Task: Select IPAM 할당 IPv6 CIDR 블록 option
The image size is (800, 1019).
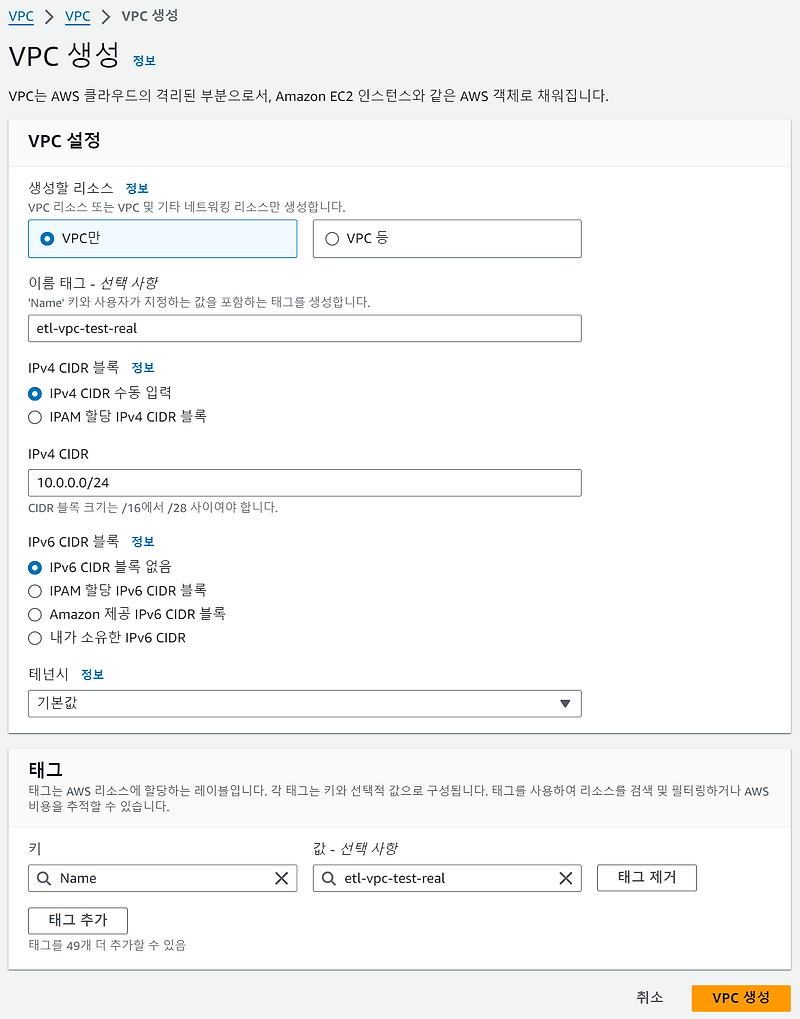Action: 35,590
